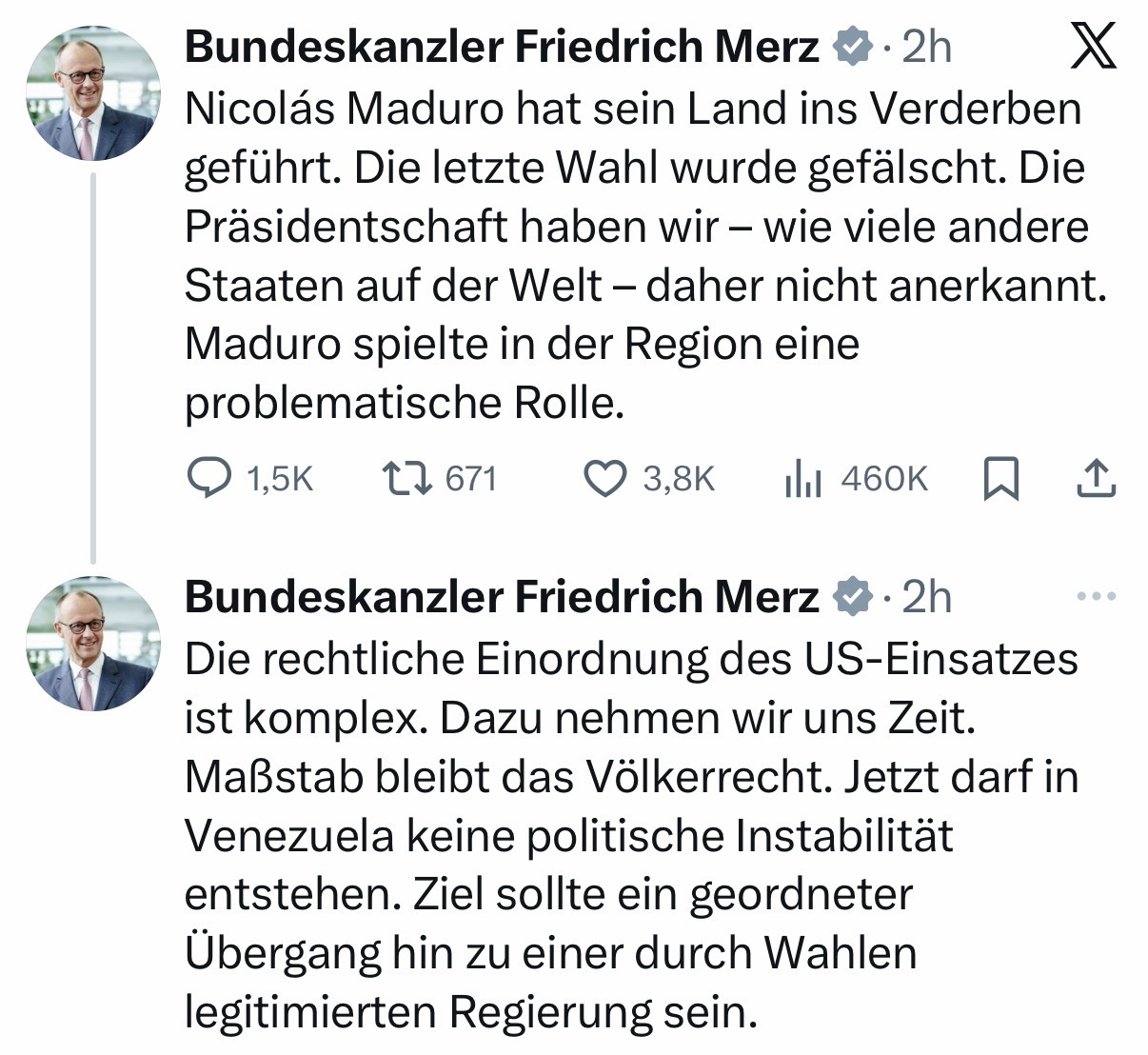
Task: Click the second tweet's 2h timestamp
Action: tap(926, 597)
